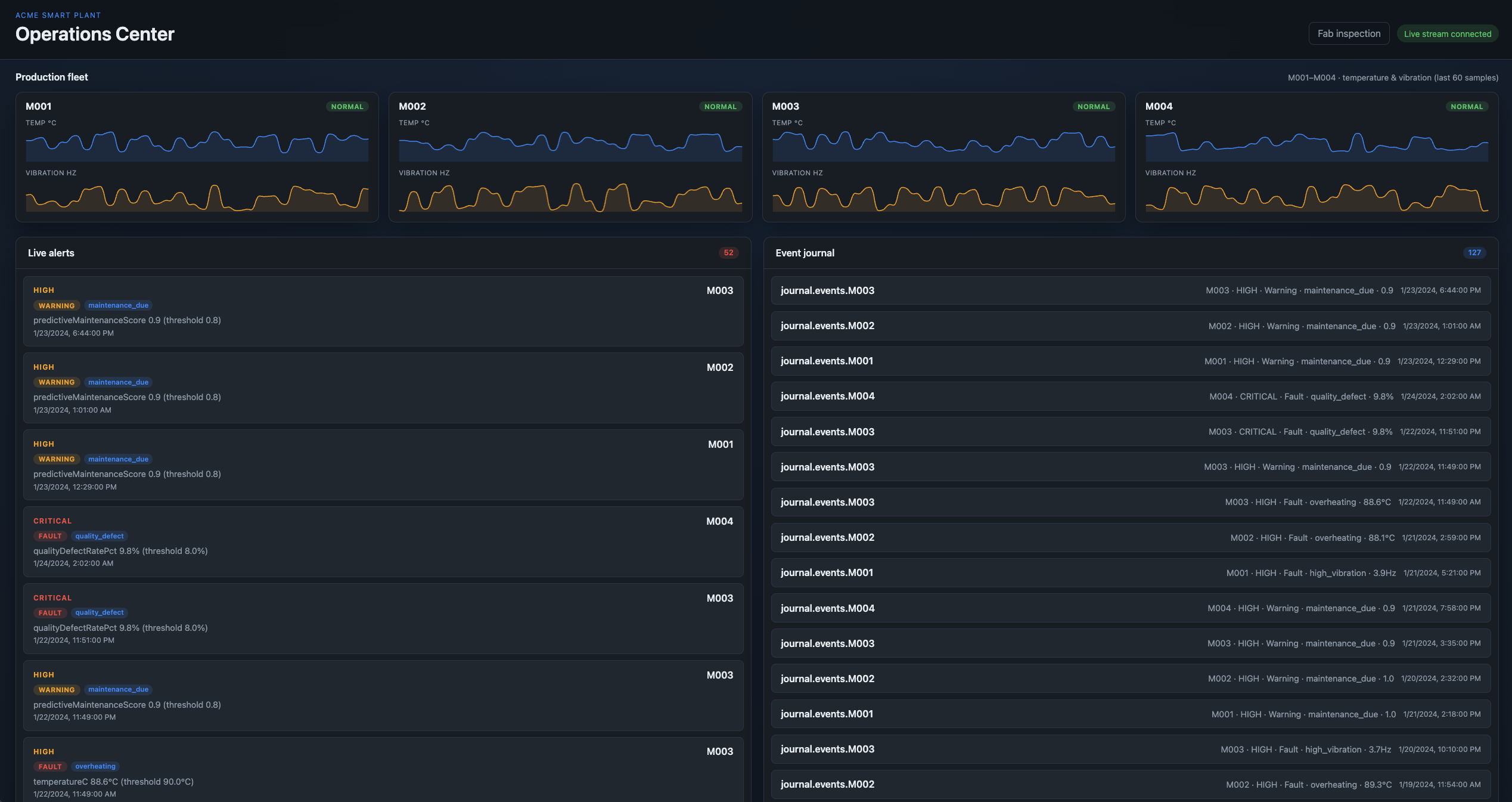The image size is (1512, 802).
Task: Click the Live alerts count badge 52
Action: coord(728,253)
